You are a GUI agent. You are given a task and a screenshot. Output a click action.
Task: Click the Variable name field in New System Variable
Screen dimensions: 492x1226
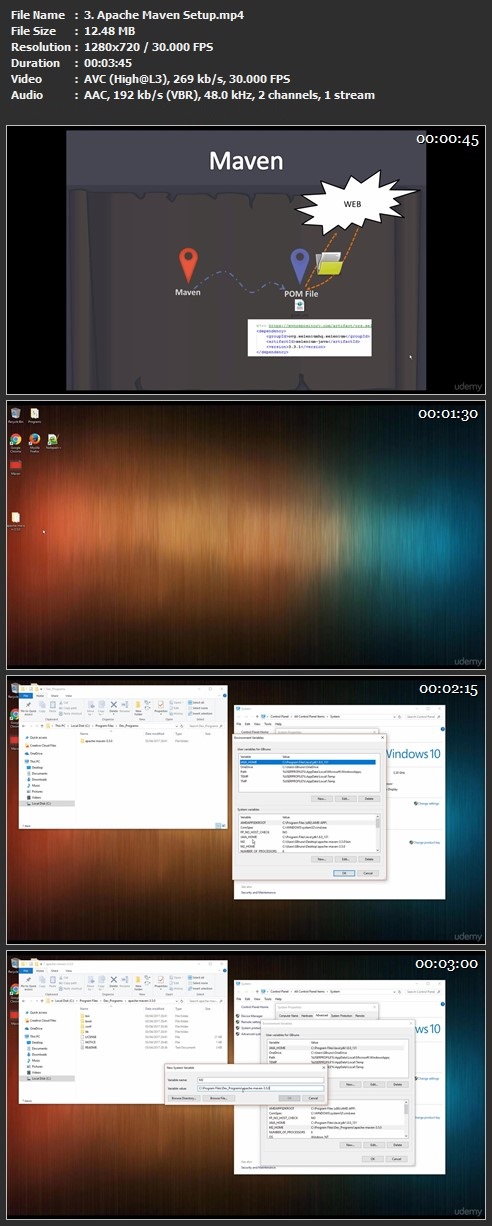click(260, 1079)
